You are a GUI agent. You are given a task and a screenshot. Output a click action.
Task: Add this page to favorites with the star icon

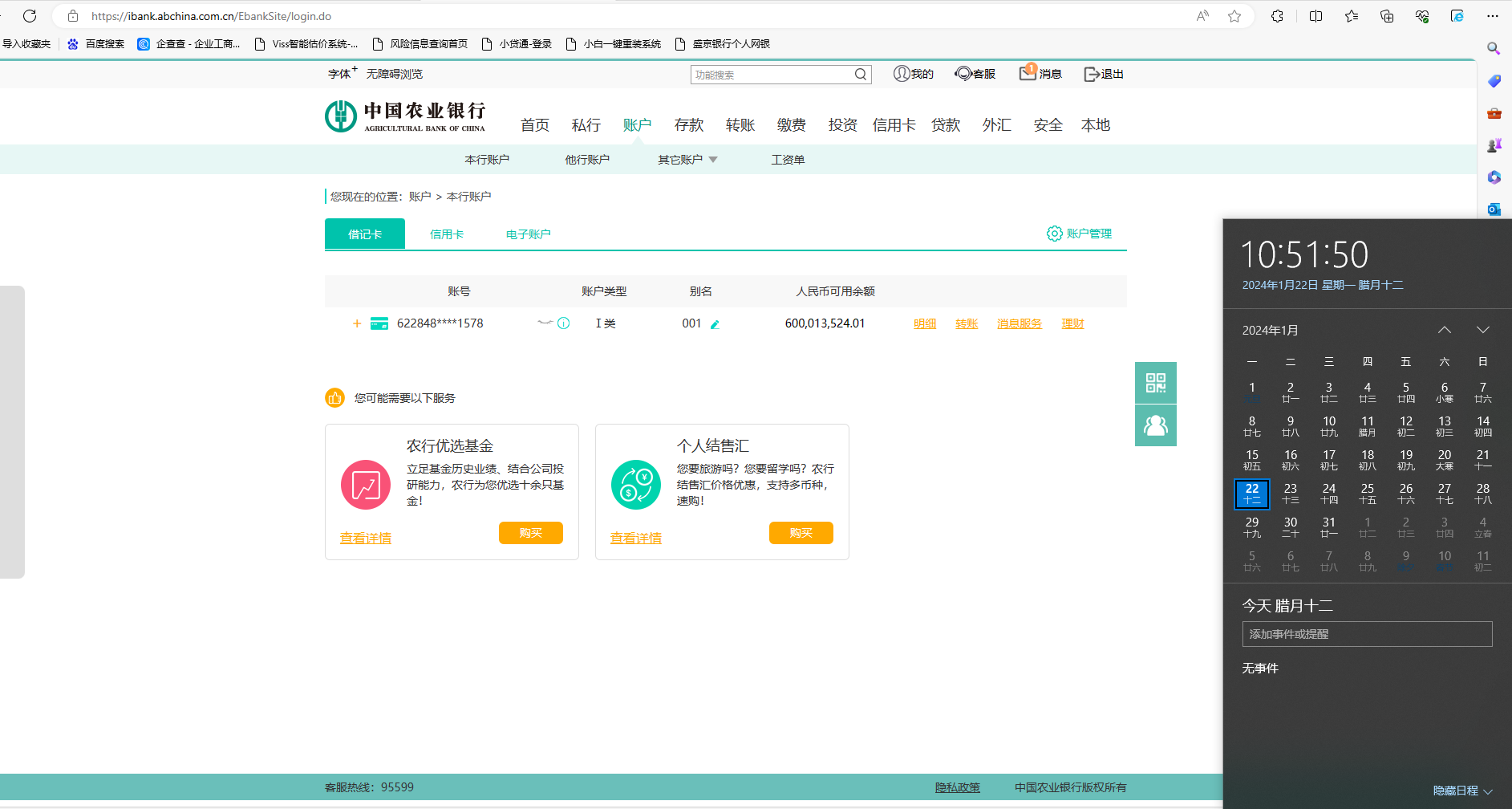point(1234,16)
